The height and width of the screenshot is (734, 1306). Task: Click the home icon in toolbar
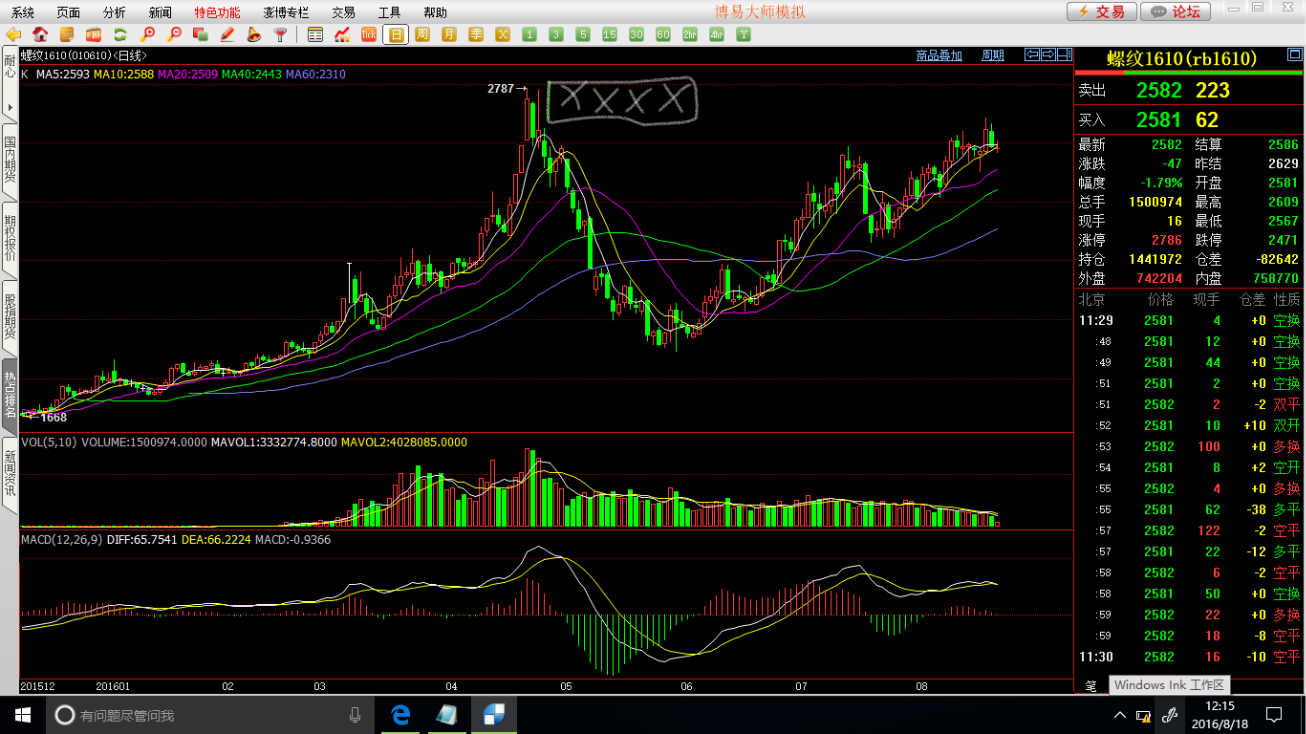pyautogui.click(x=40, y=35)
